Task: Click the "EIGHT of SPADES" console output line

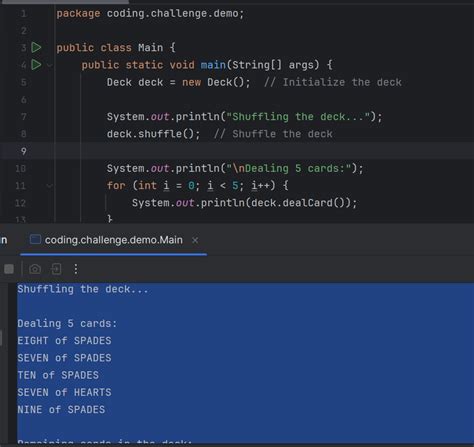Action: click(64, 341)
